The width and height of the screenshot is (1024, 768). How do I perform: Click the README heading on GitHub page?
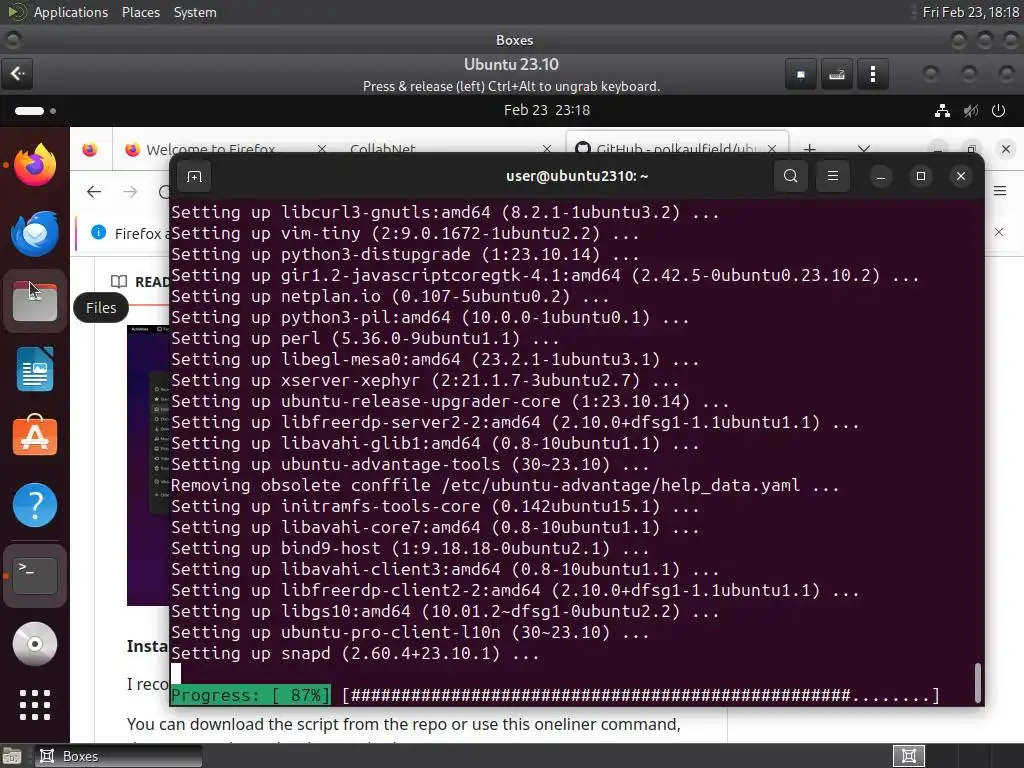(152, 281)
